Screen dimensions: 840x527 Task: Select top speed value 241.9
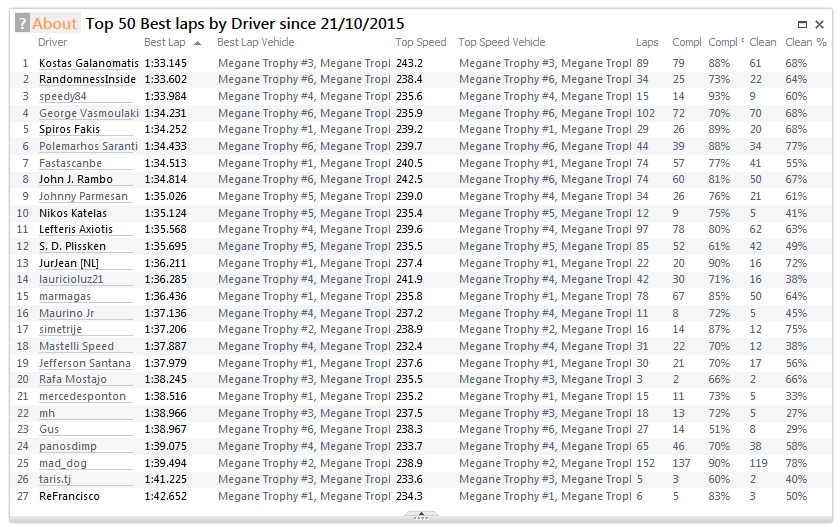tap(409, 280)
